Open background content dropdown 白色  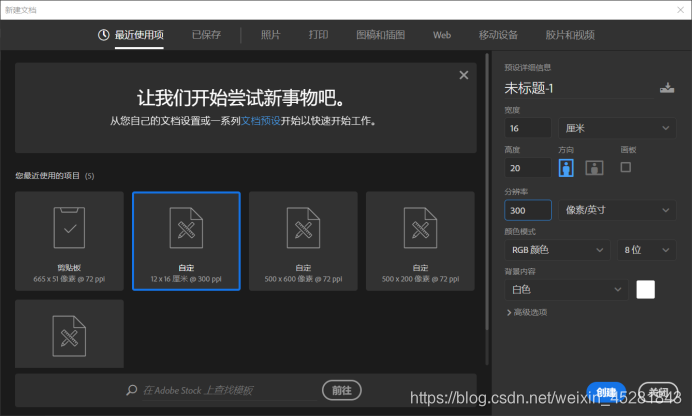tap(566, 289)
